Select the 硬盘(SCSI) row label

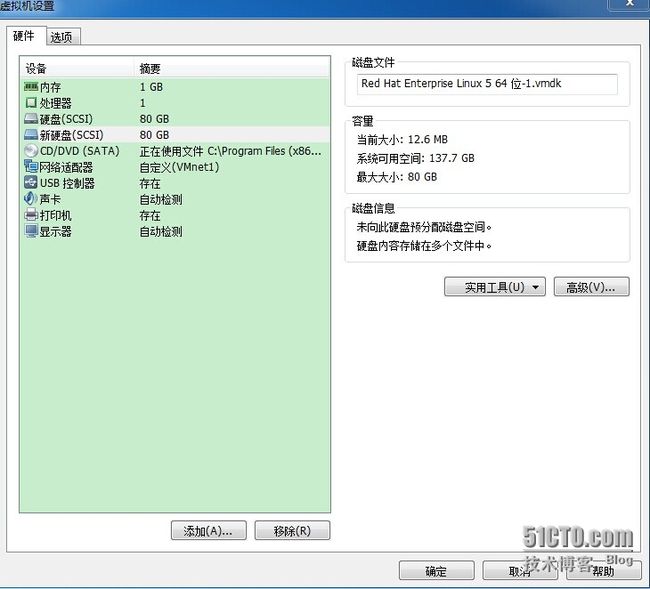coord(66,119)
